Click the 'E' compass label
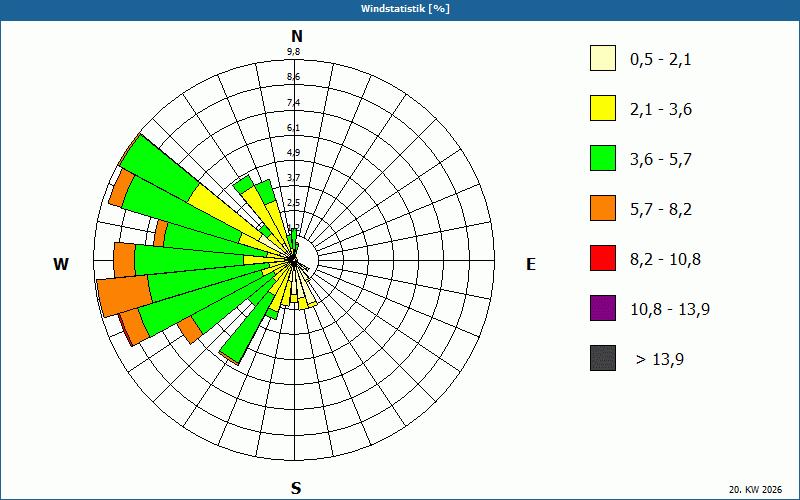Screen dimensions: 800x500 click(x=531, y=264)
